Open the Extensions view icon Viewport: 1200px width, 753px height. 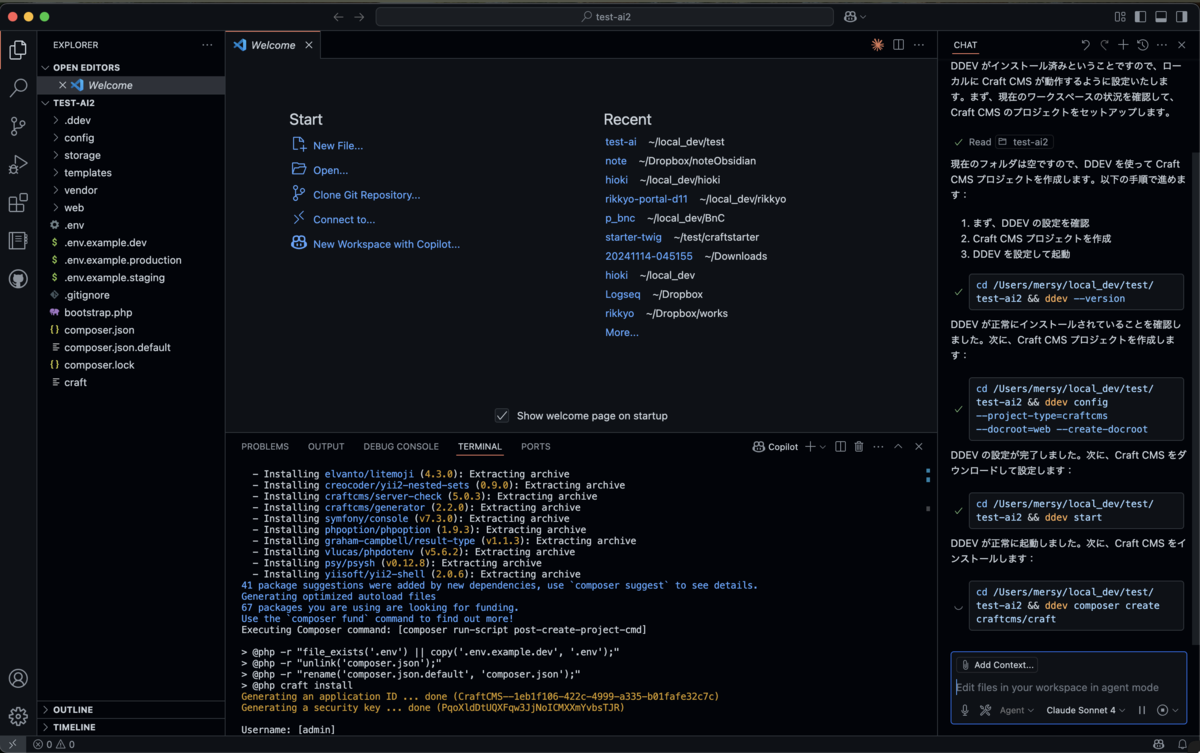click(18, 203)
